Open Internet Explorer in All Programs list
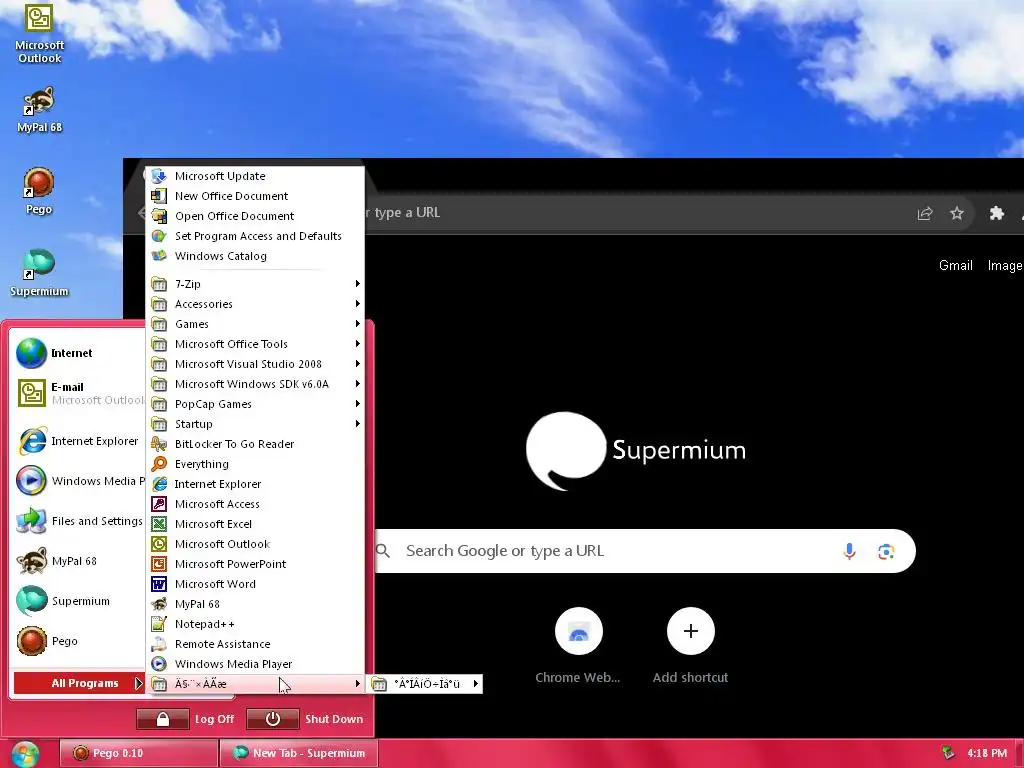 [255, 484]
